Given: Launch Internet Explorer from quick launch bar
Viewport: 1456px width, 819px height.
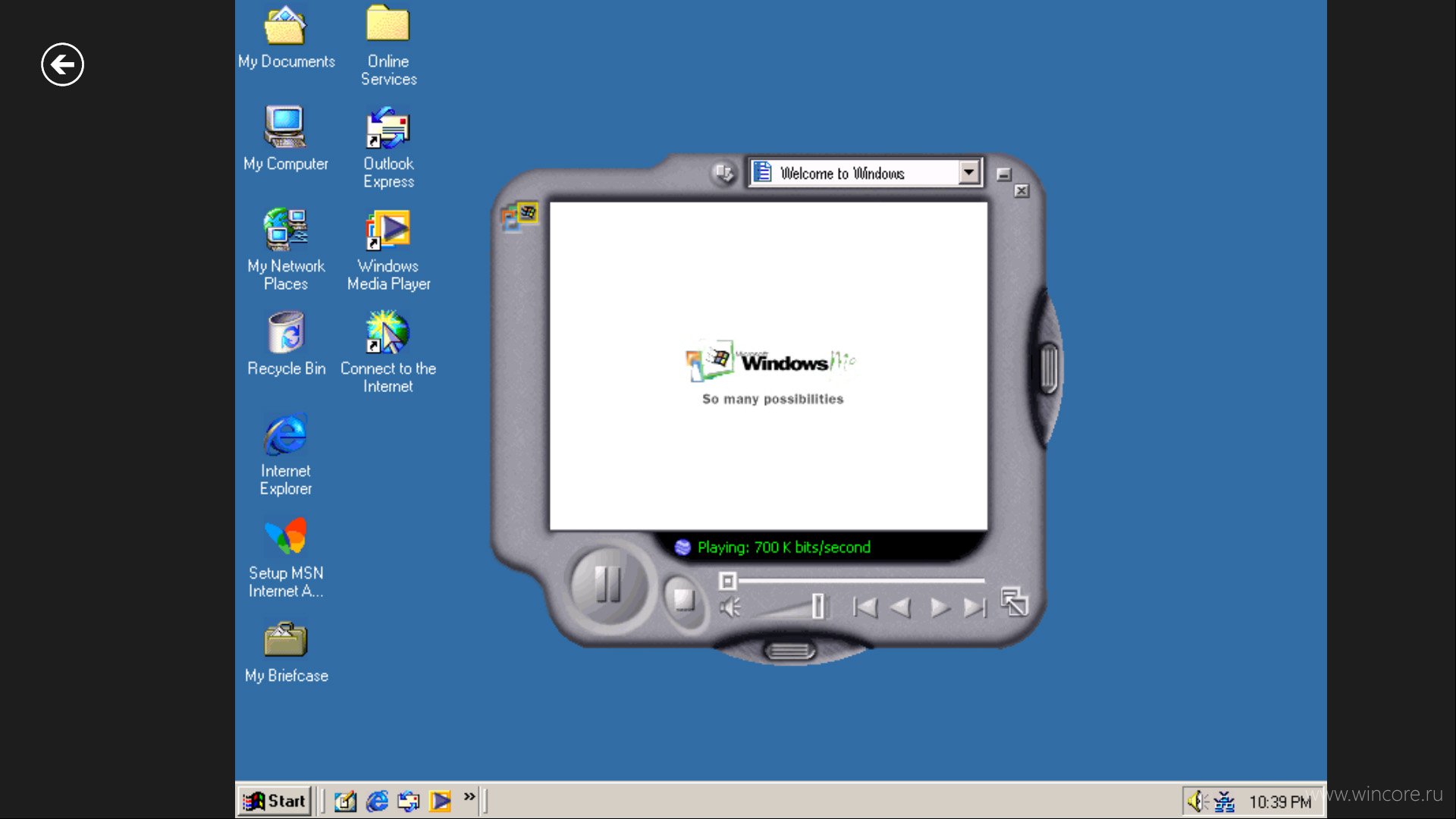Looking at the screenshot, I should (377, 801).
